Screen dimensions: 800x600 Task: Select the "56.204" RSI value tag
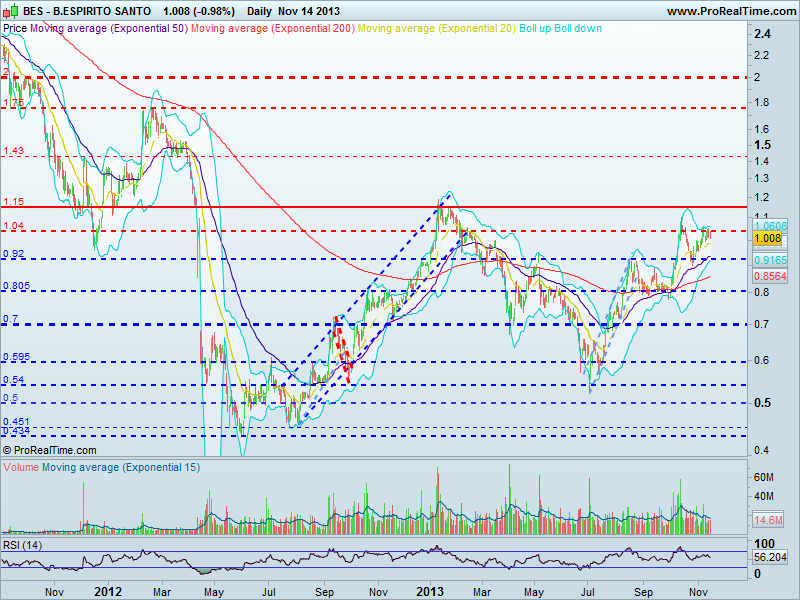(770, 557)
